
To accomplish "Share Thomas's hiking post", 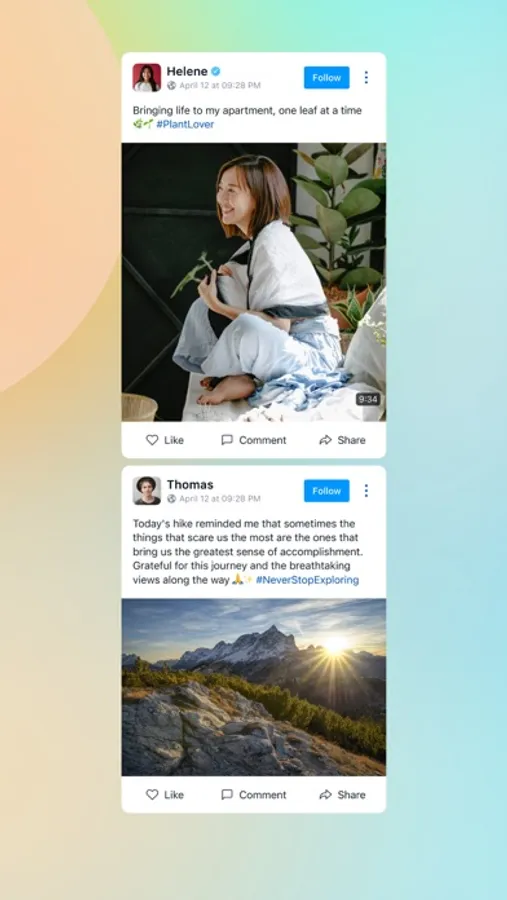I will pyautogui.click(x=342, y=795).
